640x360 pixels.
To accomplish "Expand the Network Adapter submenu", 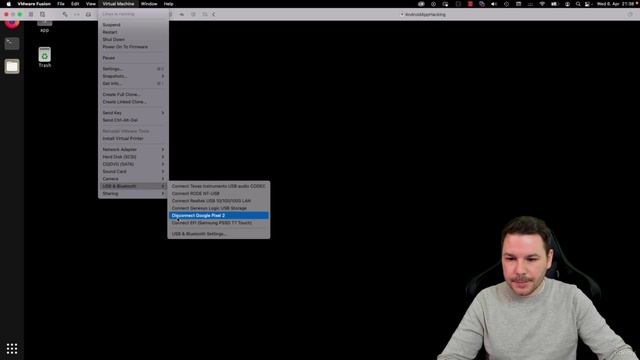I will coord(133,150).
